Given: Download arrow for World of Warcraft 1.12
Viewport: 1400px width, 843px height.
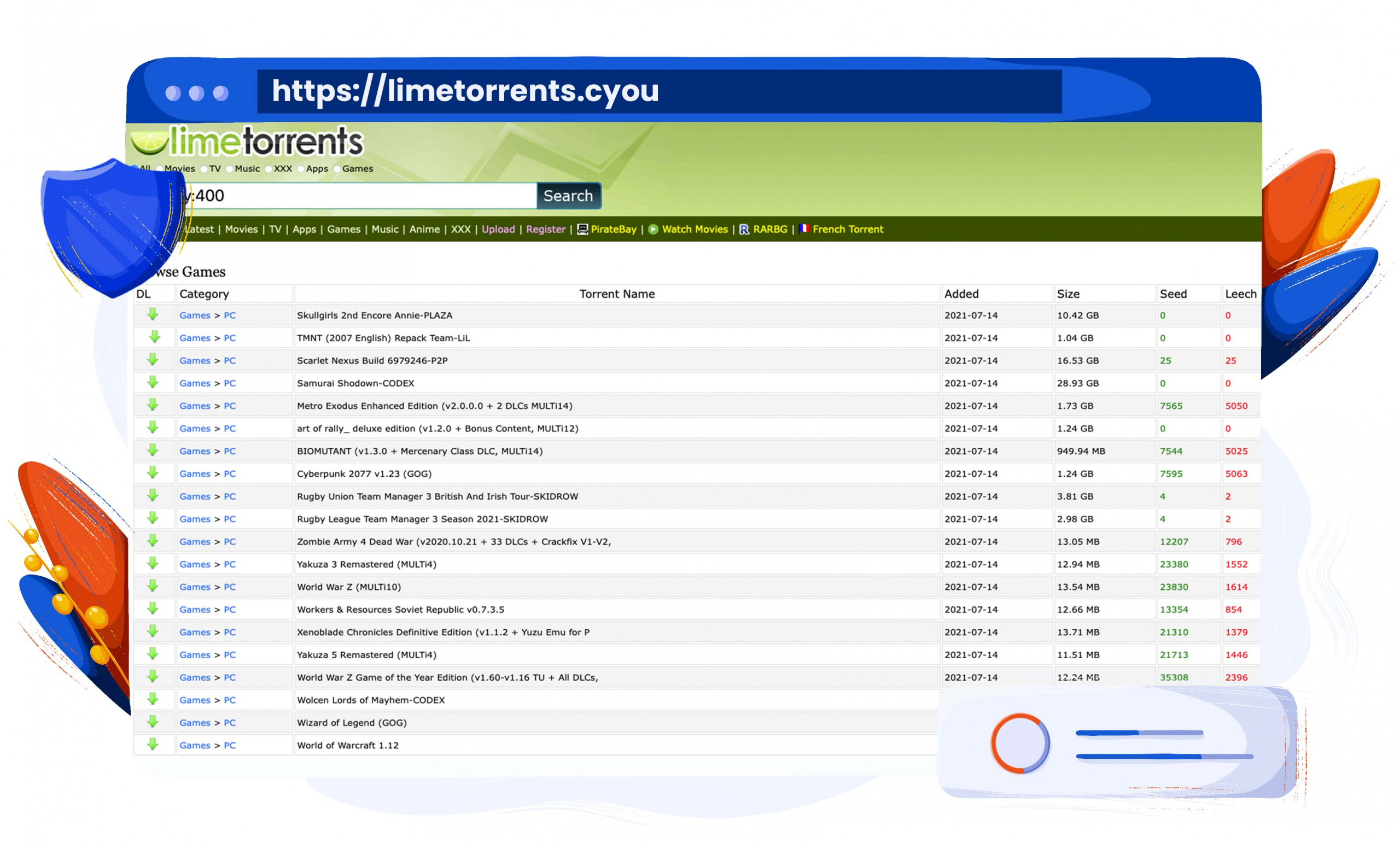Looking at the screenshot, I should [x=152, y=744].
